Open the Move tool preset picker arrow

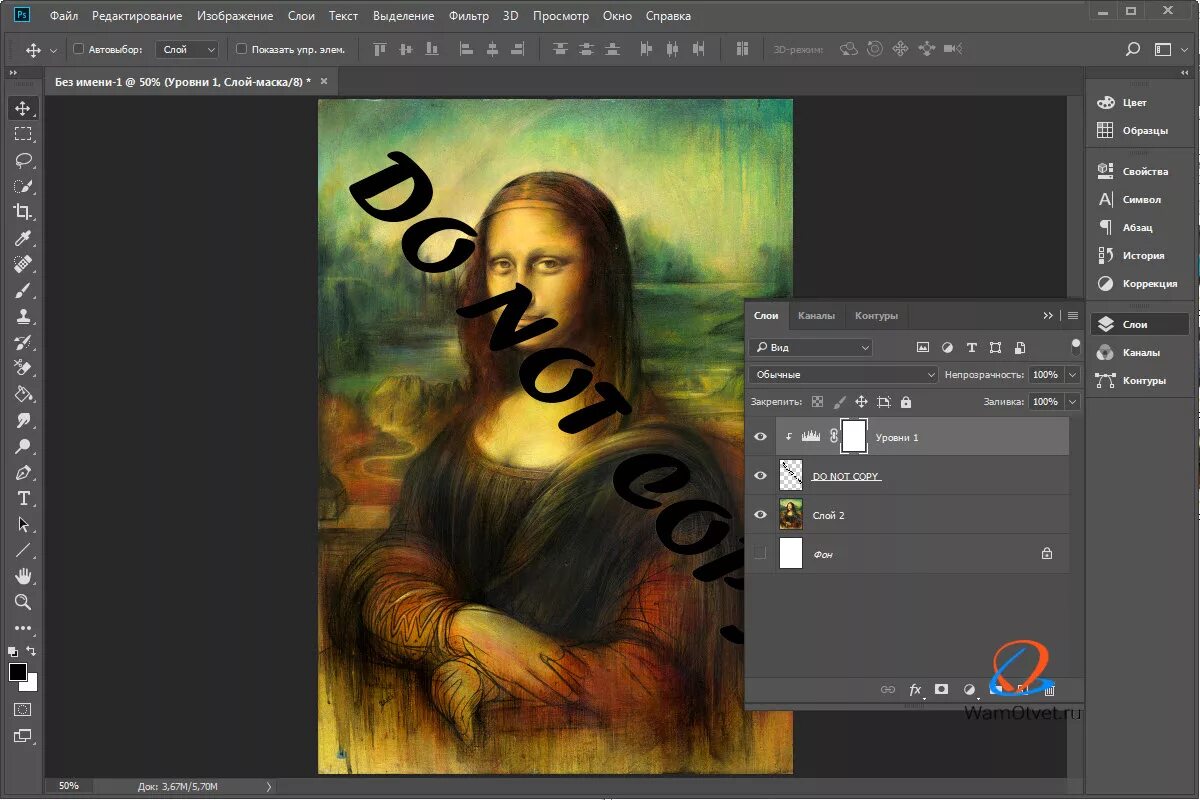[52, 49]
